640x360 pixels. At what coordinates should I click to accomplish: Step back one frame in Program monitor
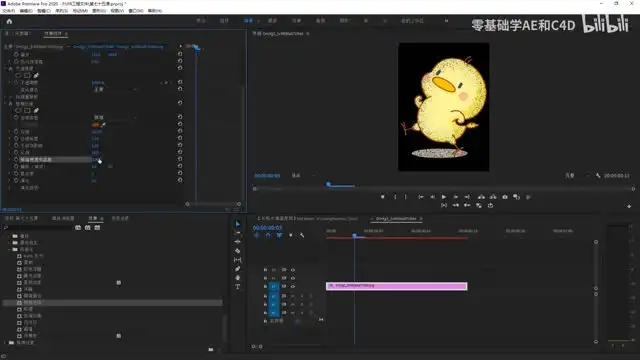click(x=432, y=197)
